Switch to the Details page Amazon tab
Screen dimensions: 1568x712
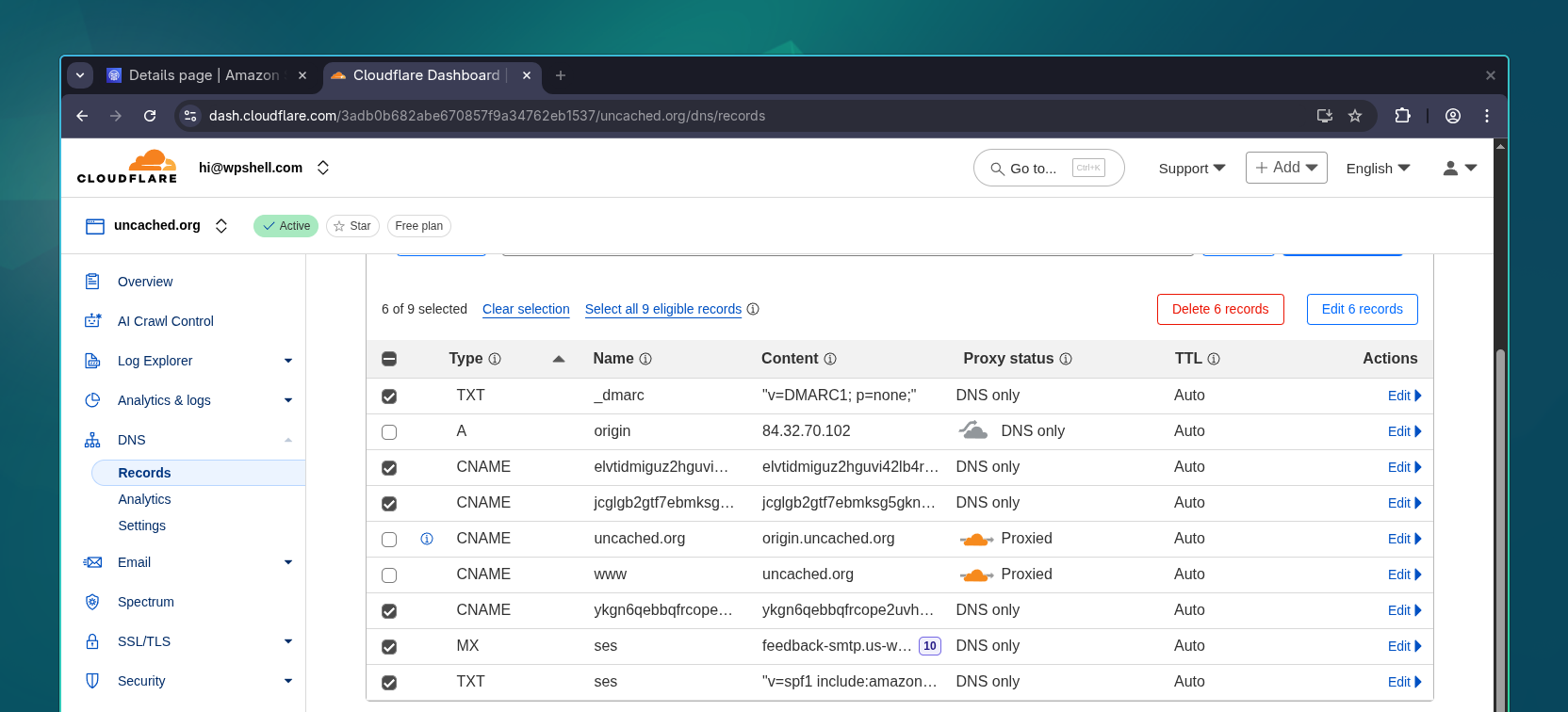204,75
